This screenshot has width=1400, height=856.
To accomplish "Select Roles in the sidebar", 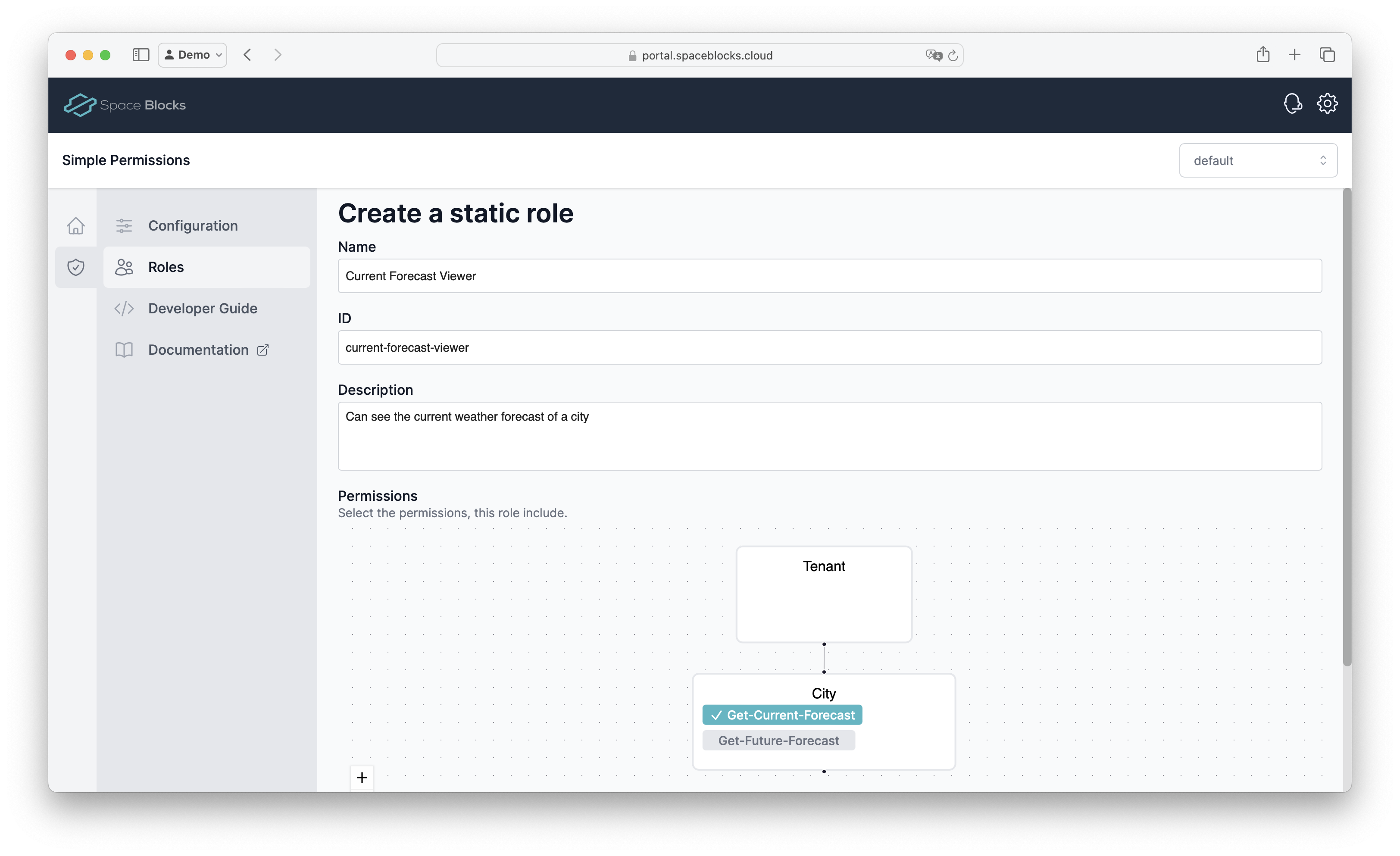I will 166,267.
